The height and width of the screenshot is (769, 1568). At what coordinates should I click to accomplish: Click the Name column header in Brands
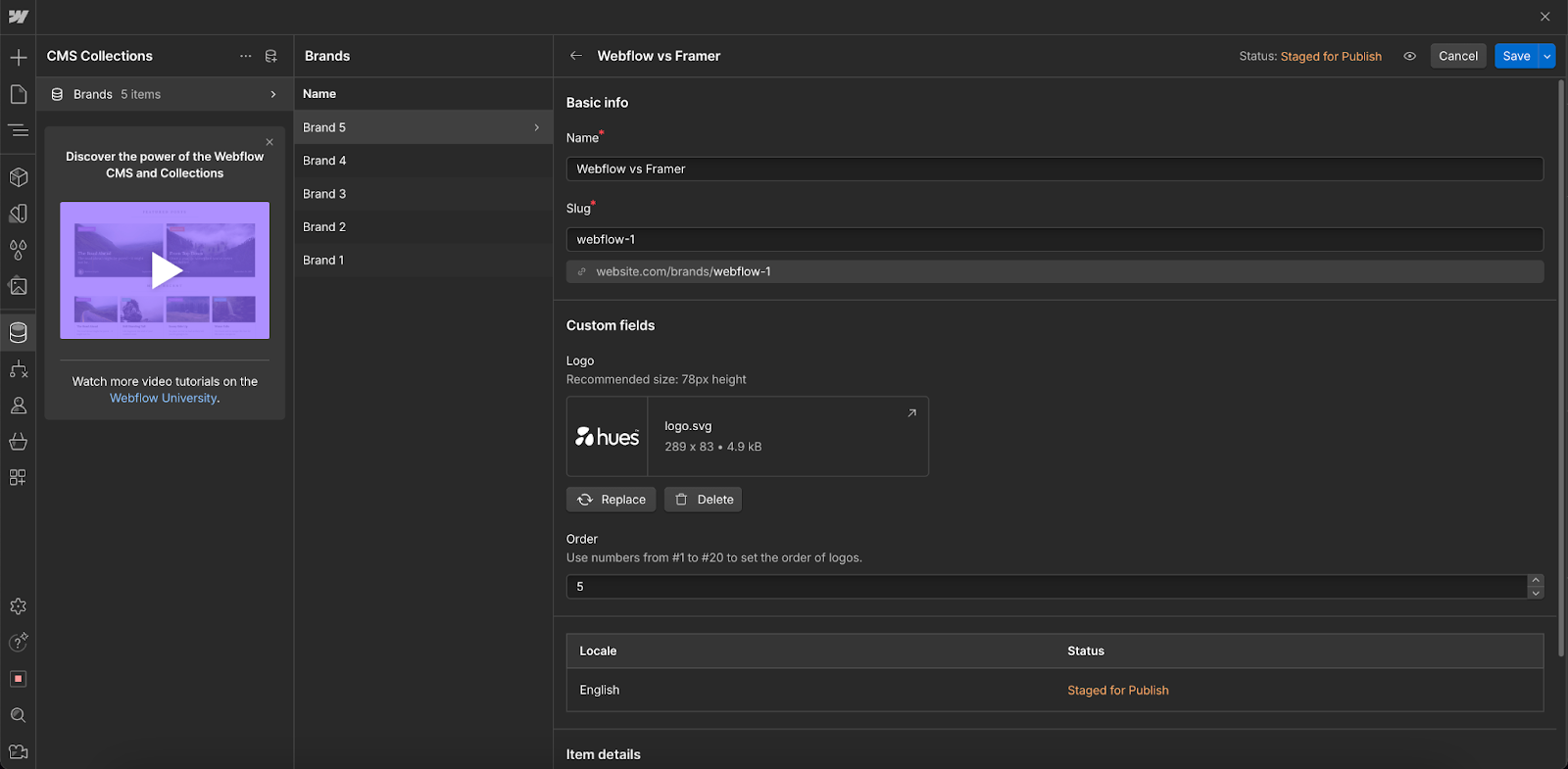coord(319,94)
